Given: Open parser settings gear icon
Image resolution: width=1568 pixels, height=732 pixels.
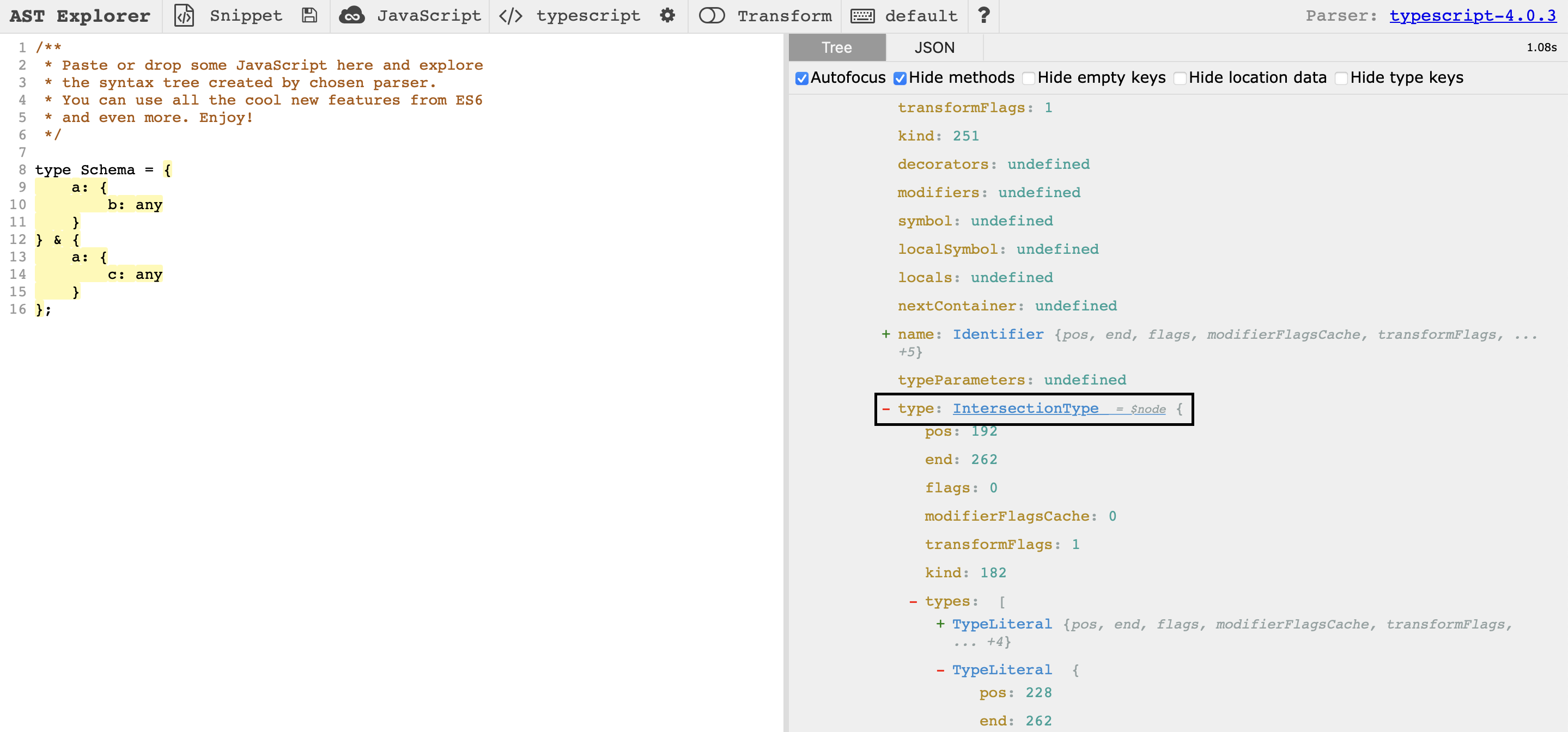Looking at the screenshot, I should 667,16.
